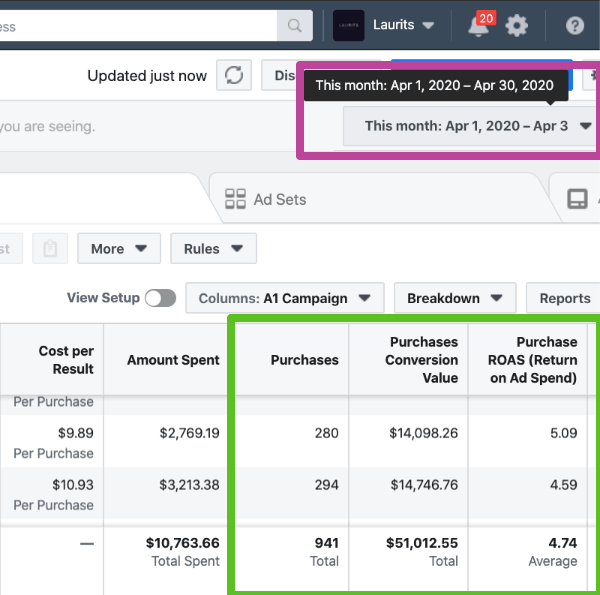Open the notifications bell with 20 badge
Viewport: 600px width, 595px height.
coord(481,25)
